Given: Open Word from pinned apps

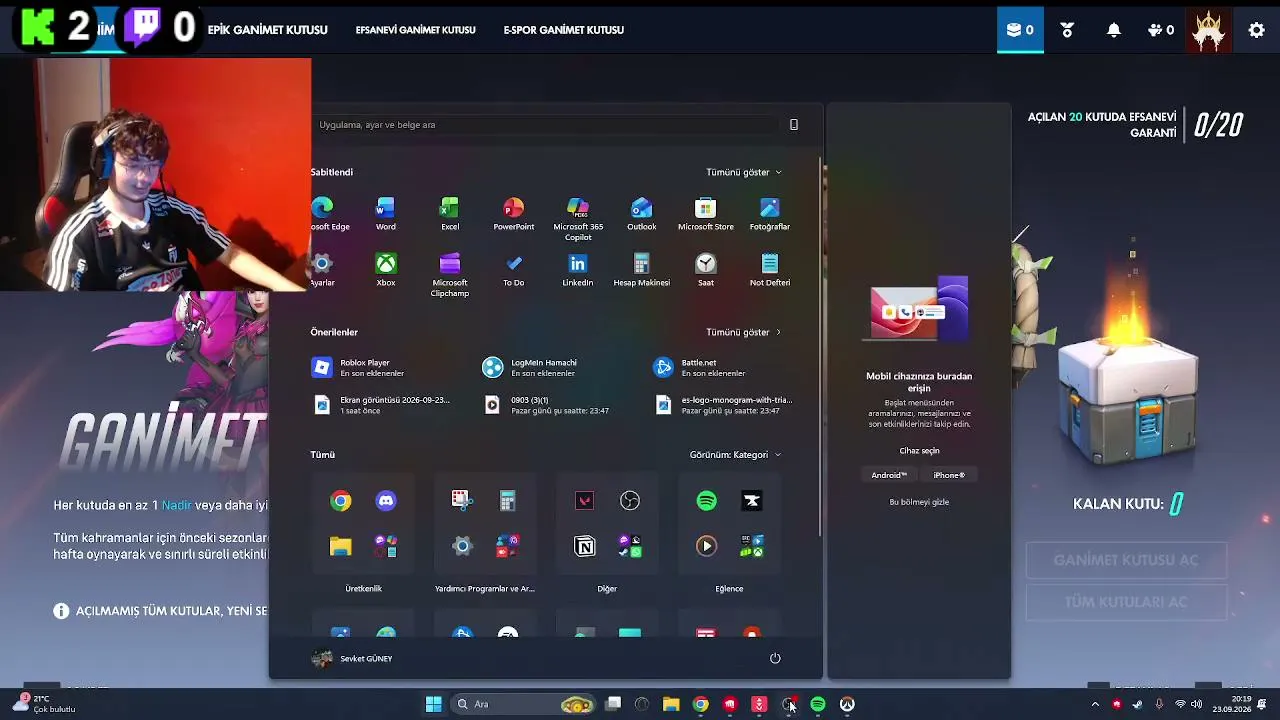Looking at the screenshot, I should tap(385, 213).
